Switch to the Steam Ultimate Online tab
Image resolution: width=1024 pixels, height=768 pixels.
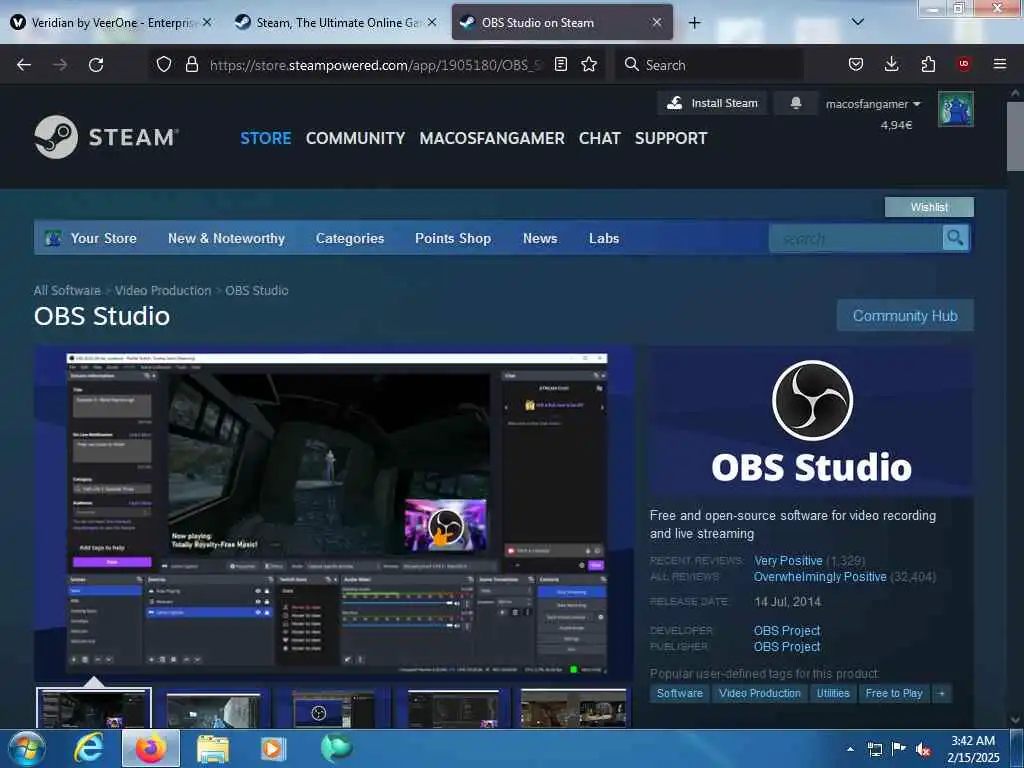click(x=336, y=22)
